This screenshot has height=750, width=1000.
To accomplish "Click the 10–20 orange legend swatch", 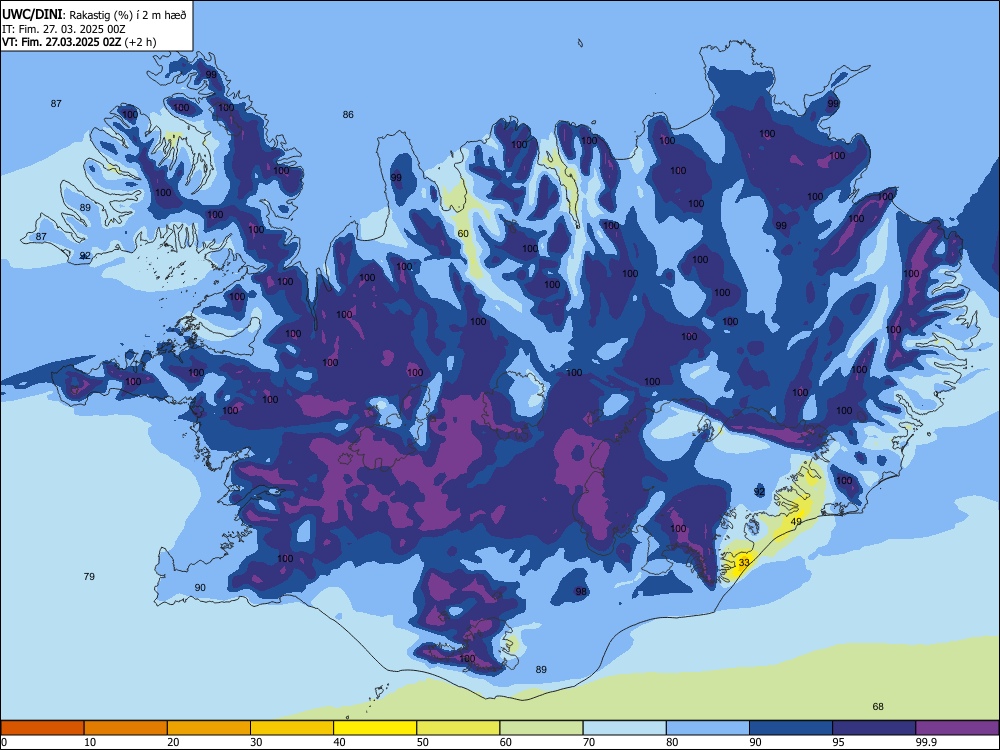I will coord(126,728).
